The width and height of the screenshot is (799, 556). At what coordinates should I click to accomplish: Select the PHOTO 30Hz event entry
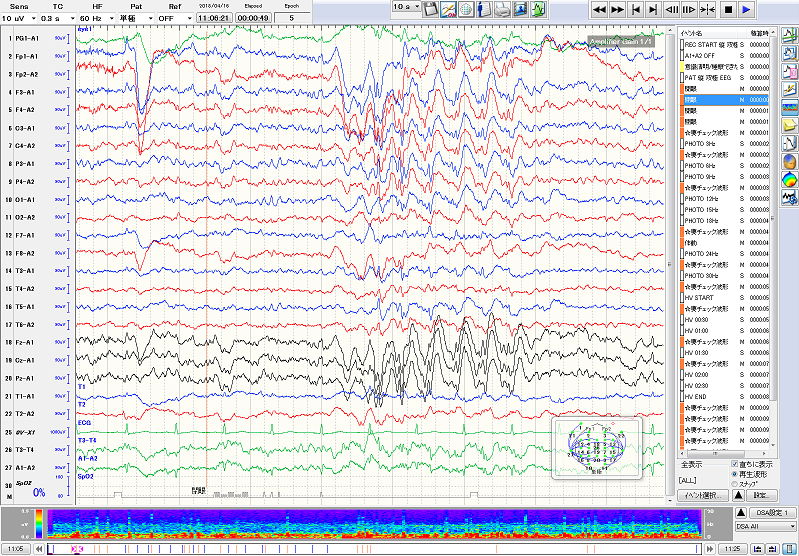coord(704,275)
